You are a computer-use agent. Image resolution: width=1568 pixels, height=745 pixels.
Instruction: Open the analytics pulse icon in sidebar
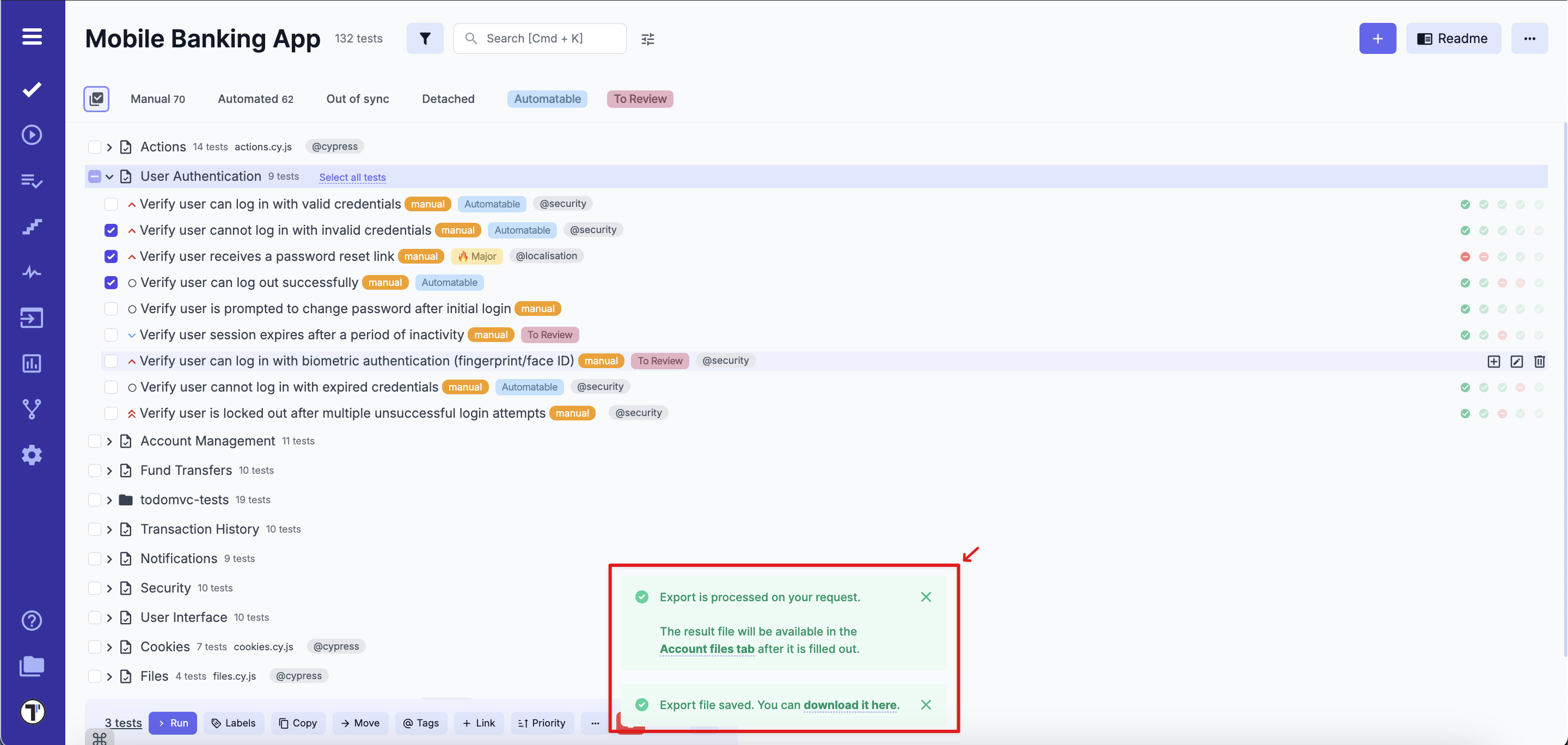pos(31,272)
